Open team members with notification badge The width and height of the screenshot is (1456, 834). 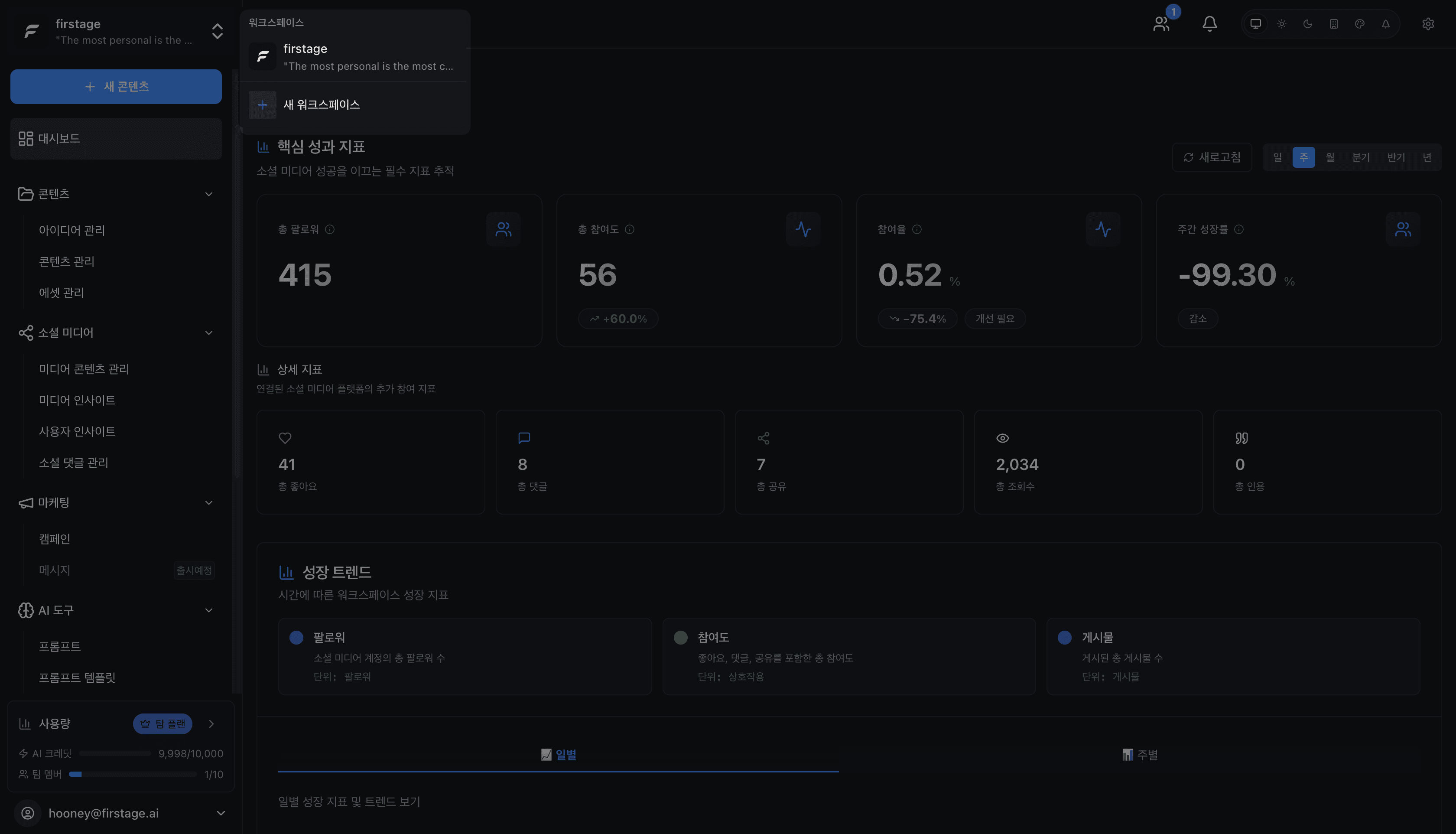1161,23
